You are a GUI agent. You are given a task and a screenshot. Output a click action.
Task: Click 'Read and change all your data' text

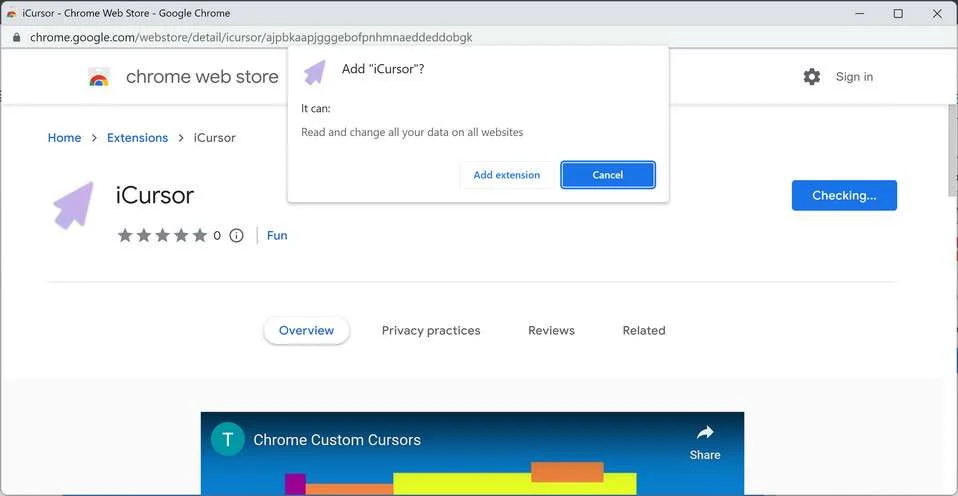[412, 132]
